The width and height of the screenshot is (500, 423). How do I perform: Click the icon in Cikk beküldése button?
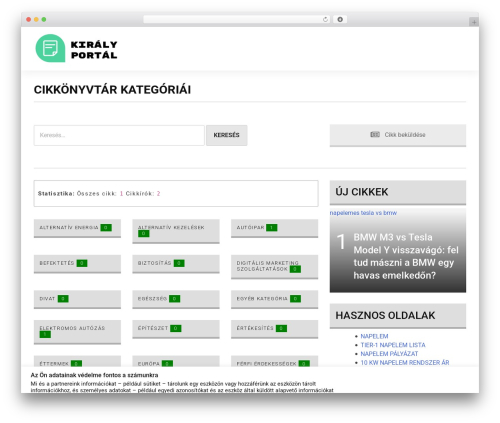[x=375, y=135]
